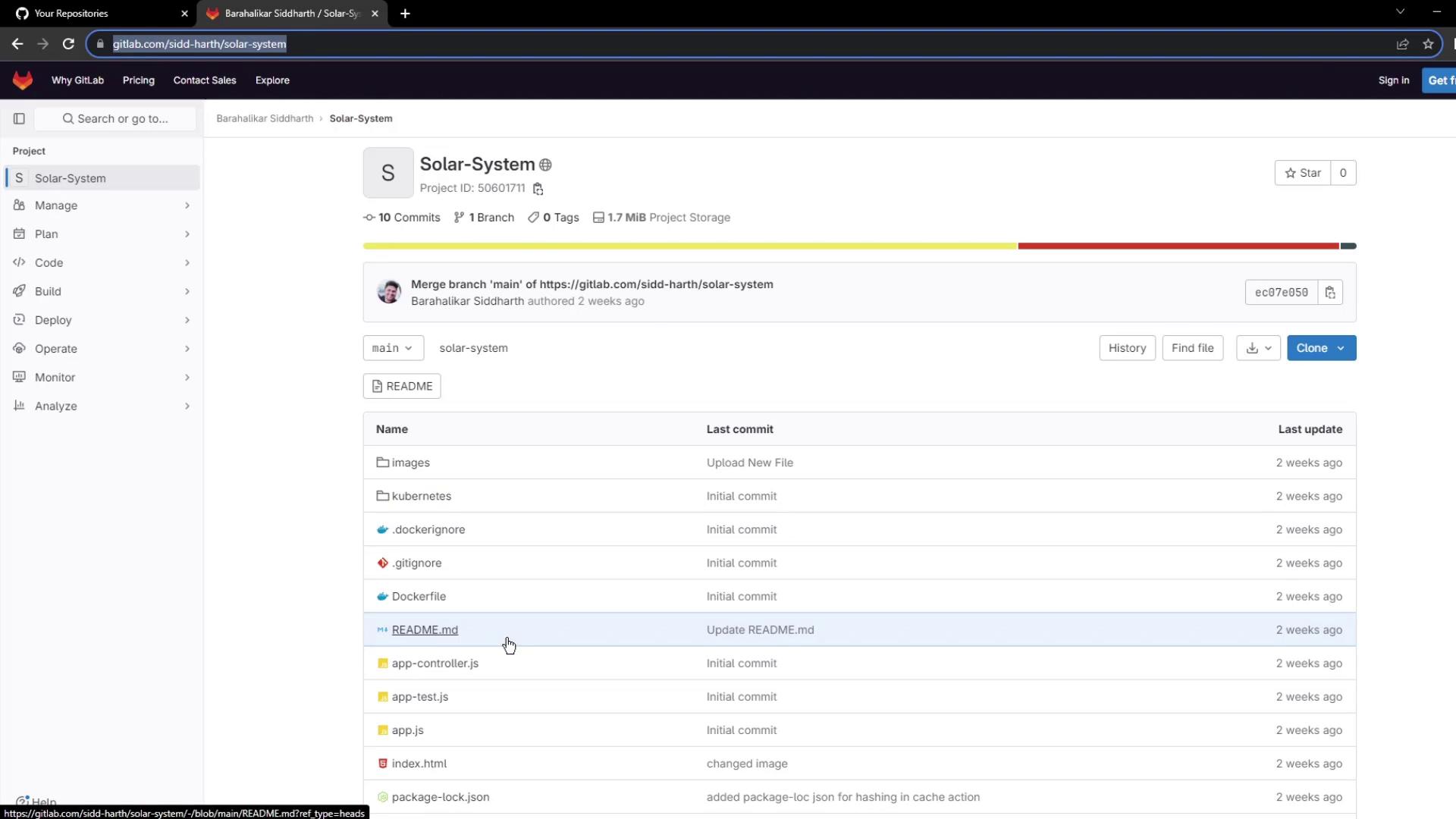Image resolution: width=1456 pixels, height=819 pixels.
Task: Click the yellow language bar segment
Action: pos(689,246)
